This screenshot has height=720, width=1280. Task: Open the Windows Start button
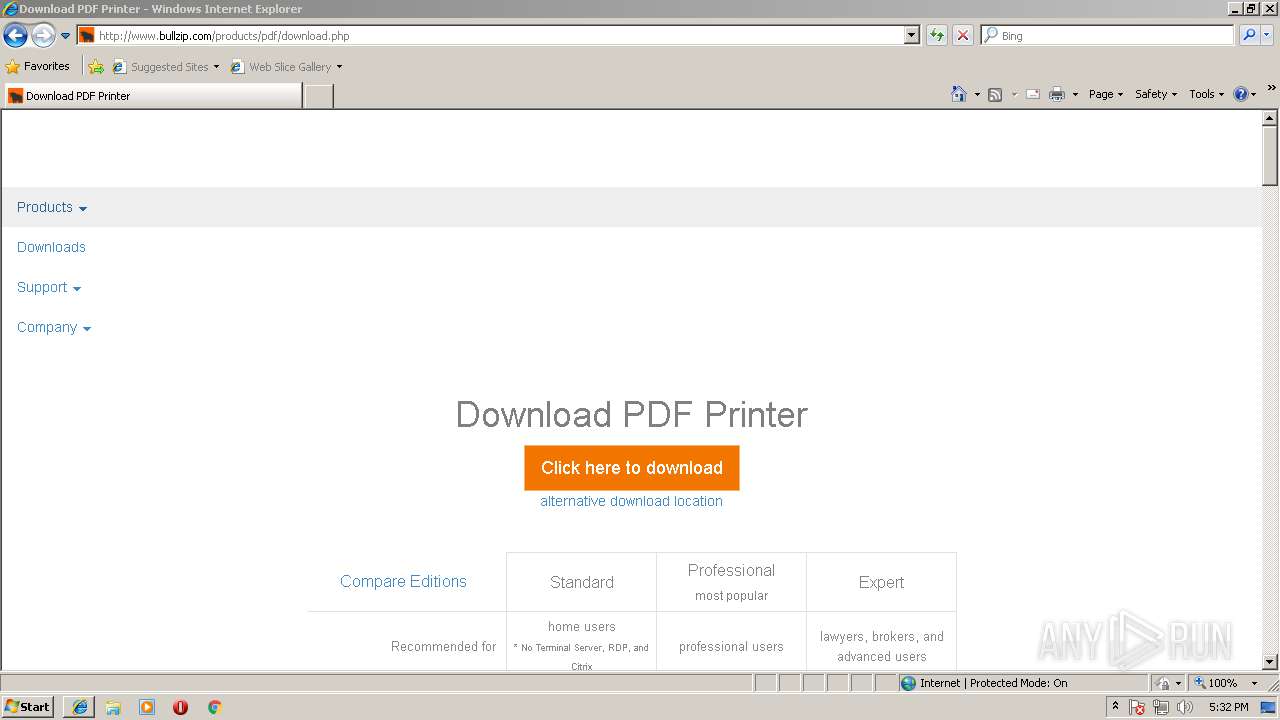(28, 706)
